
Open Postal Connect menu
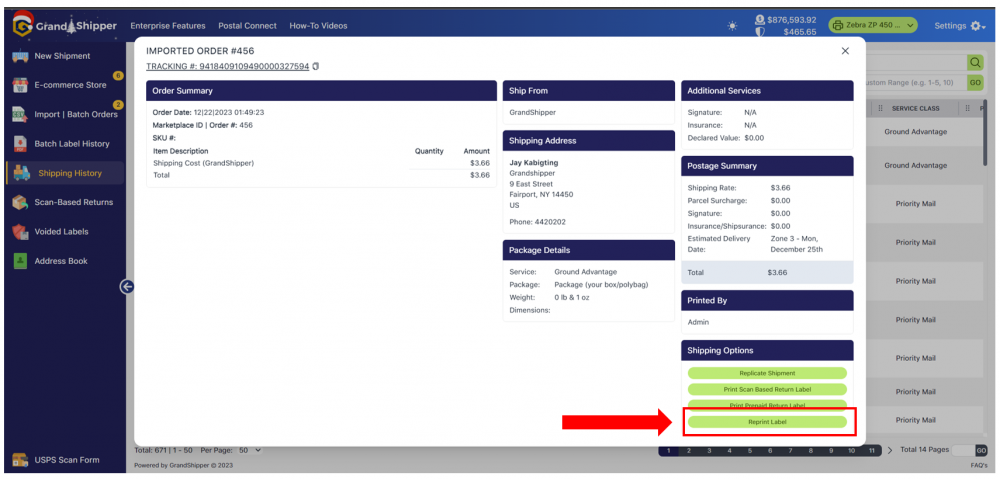(247, 26)
